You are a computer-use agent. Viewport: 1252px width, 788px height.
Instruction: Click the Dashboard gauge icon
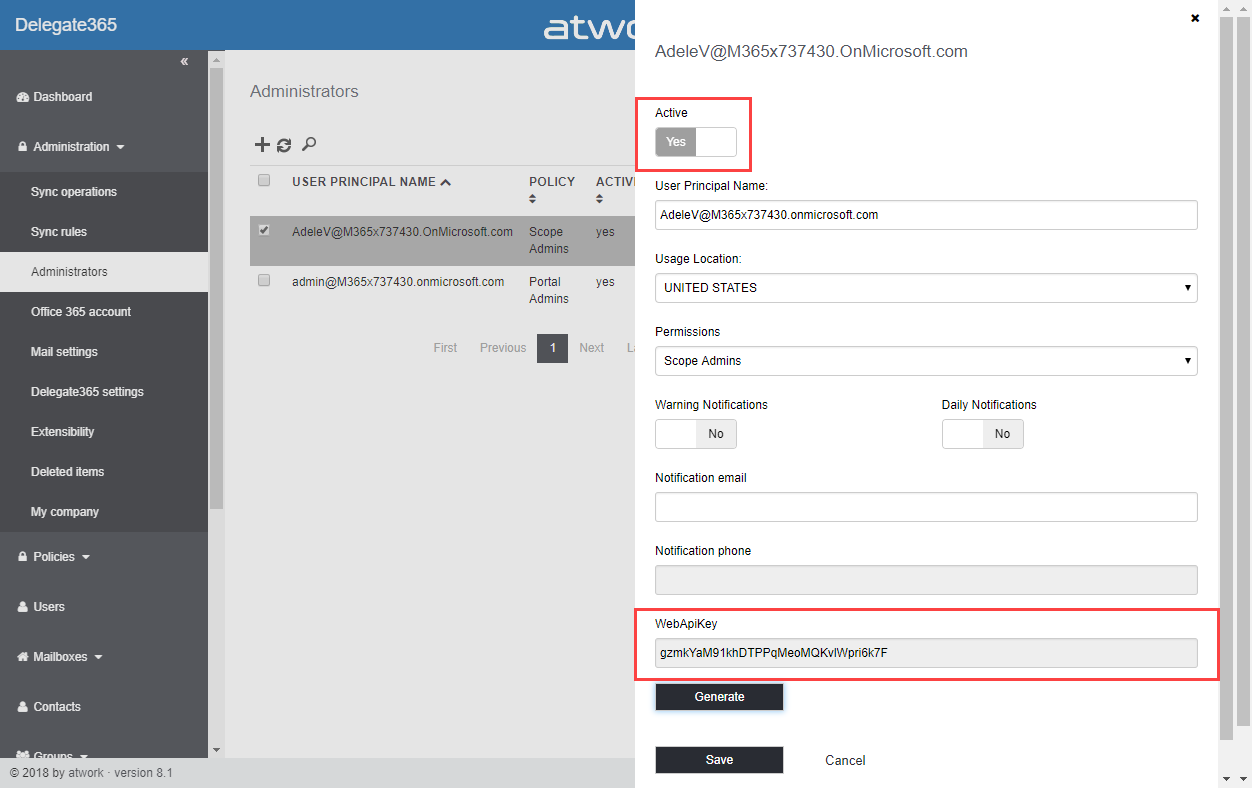[23, 97]
